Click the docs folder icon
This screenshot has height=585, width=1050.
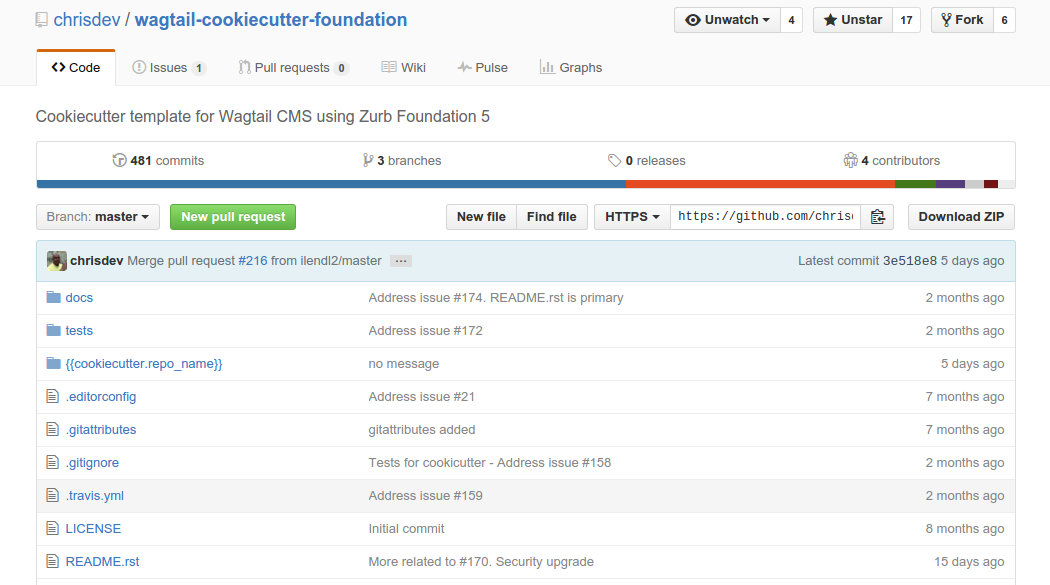point(54,297)
